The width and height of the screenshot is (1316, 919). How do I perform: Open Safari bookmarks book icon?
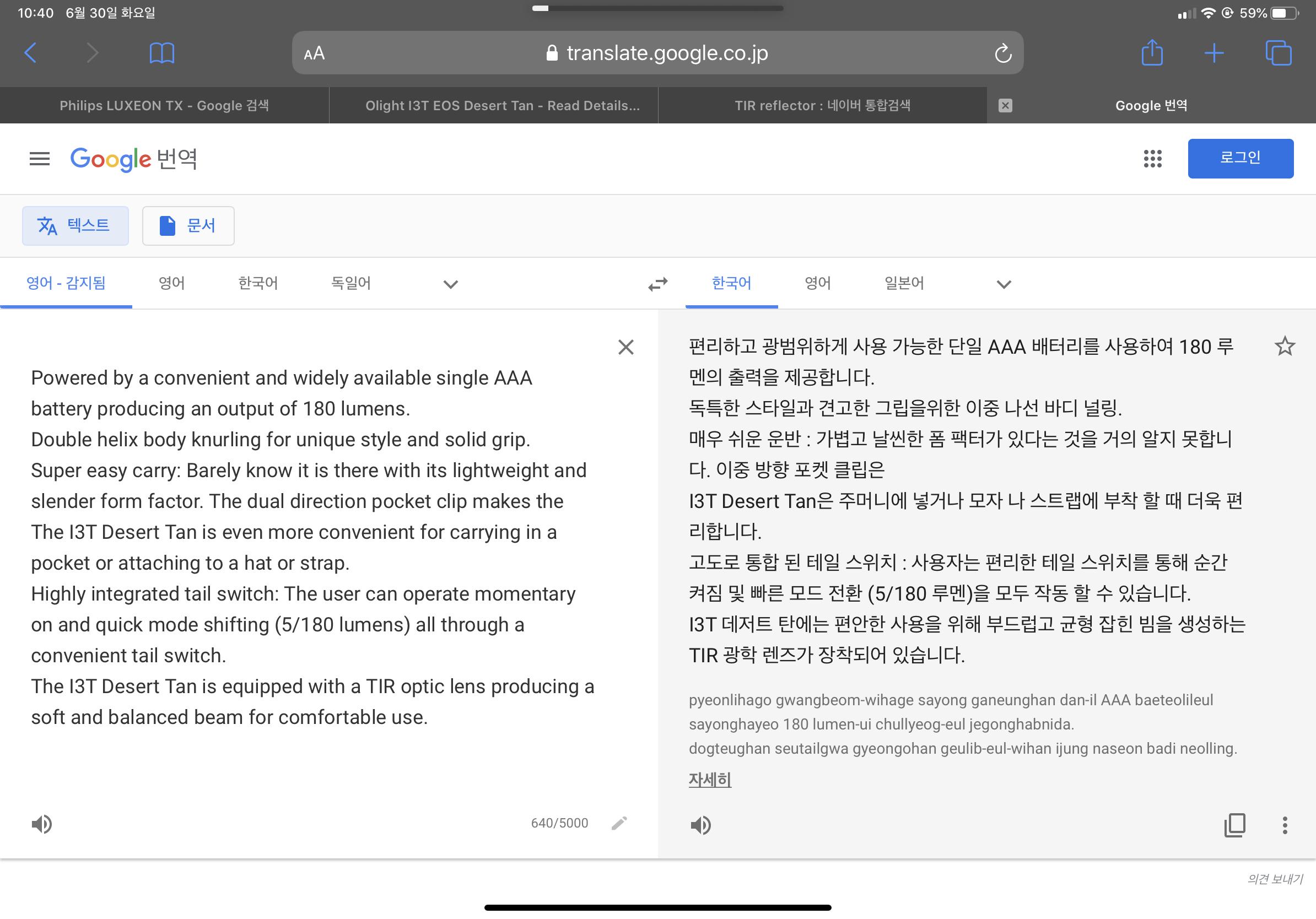tap(161, 53)
